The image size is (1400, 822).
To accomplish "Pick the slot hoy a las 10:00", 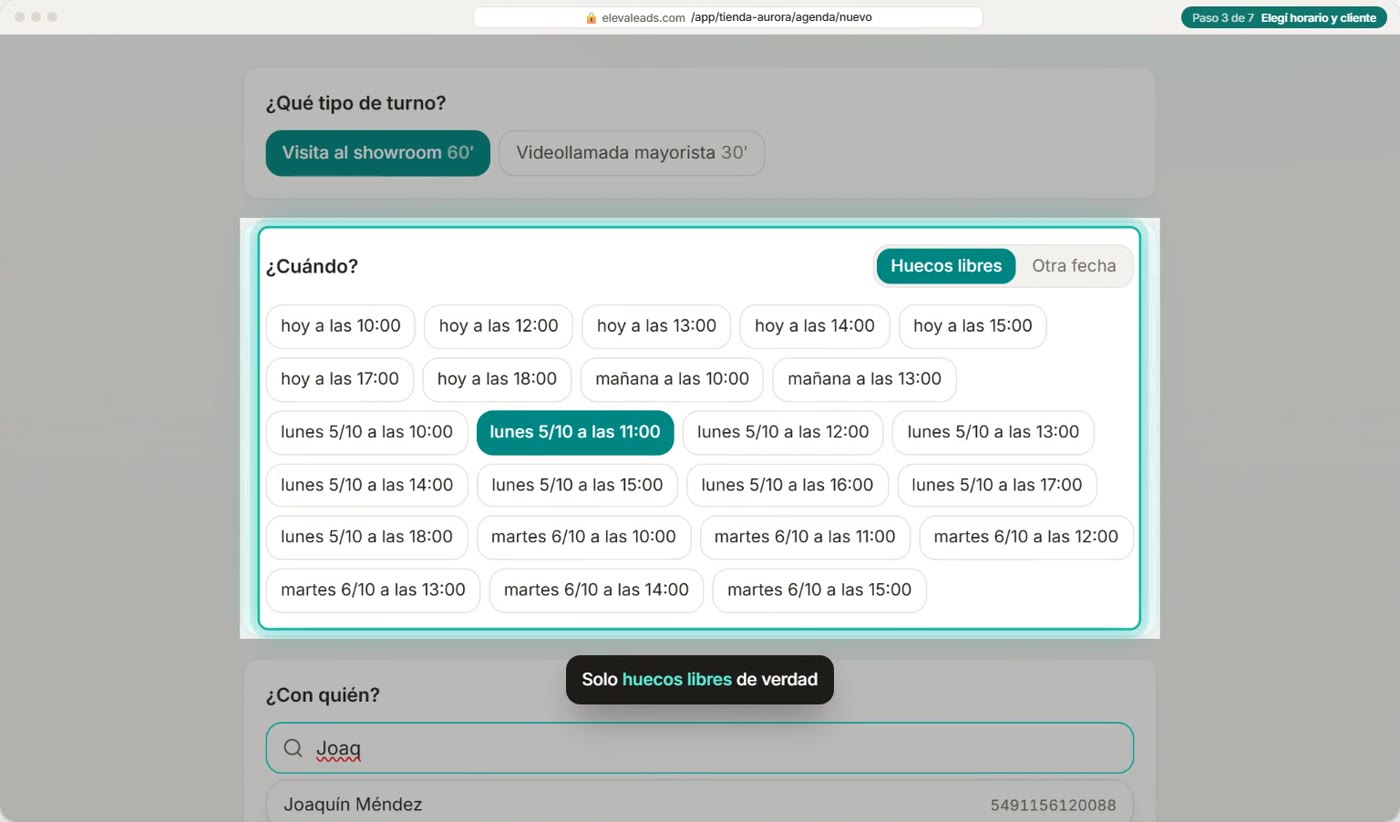I will [x=340, y=326].
